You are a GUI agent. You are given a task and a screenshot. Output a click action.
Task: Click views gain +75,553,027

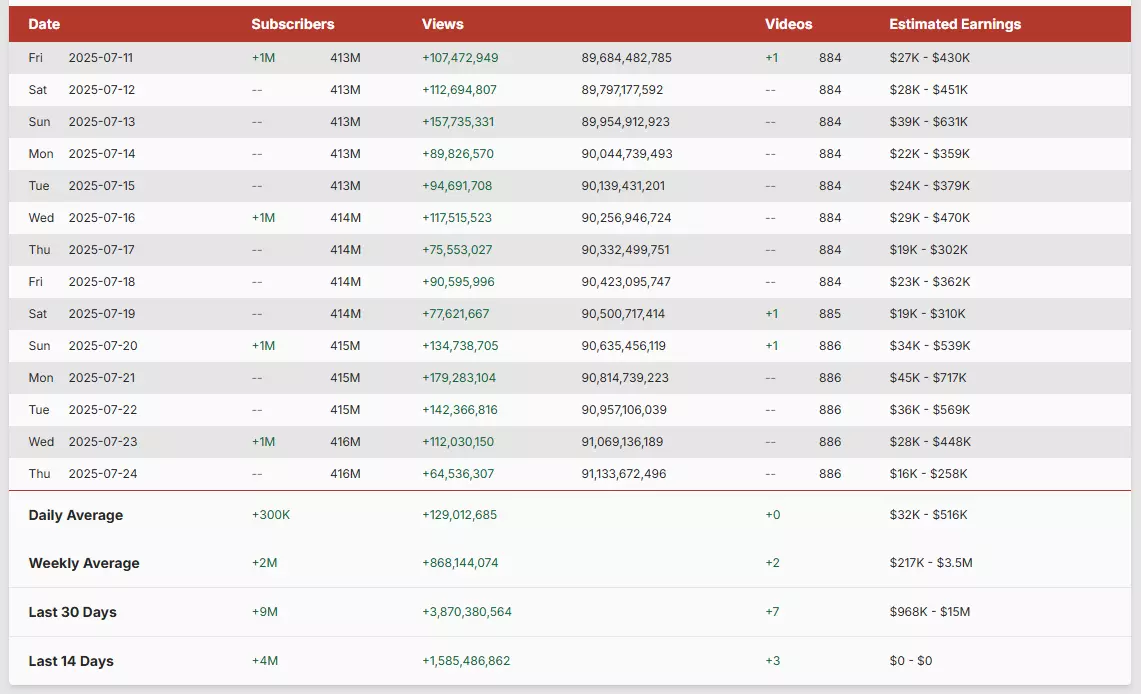(x=457, y=250)
